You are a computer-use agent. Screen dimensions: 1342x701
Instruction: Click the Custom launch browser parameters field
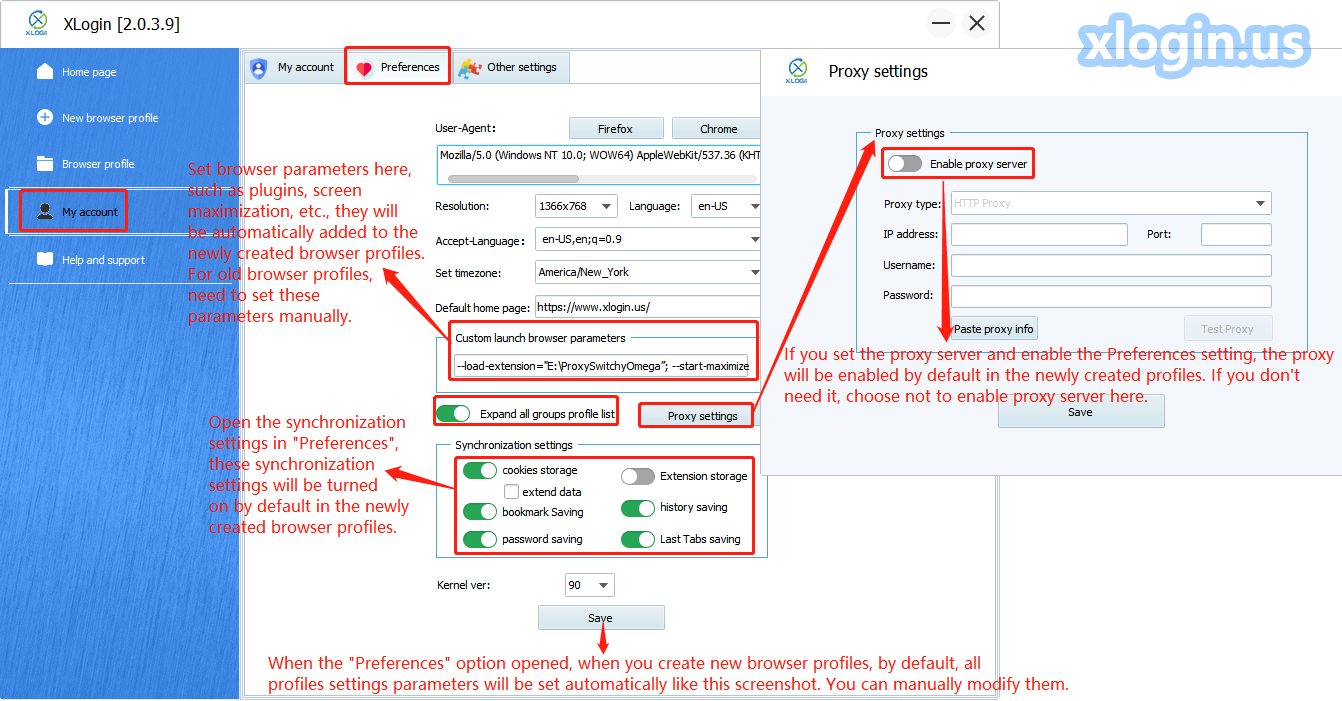tap(602, 366)
